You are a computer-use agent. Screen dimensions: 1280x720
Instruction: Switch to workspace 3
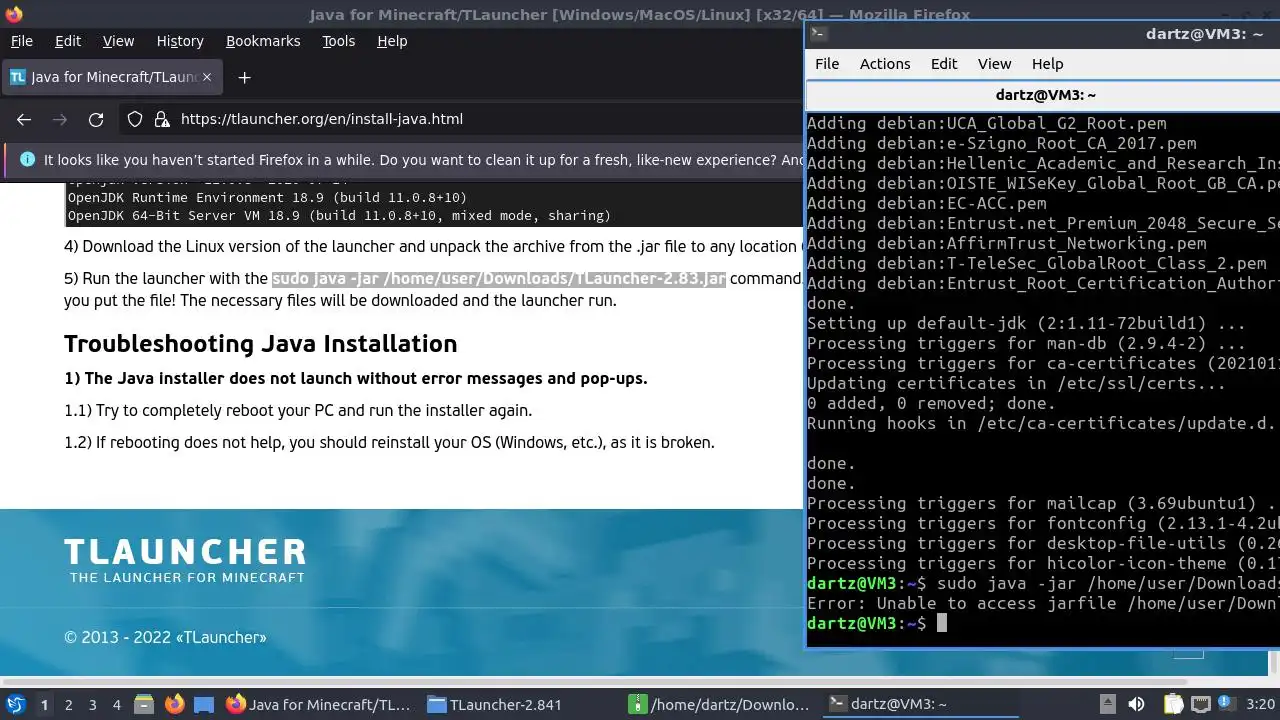coord(92,705)
